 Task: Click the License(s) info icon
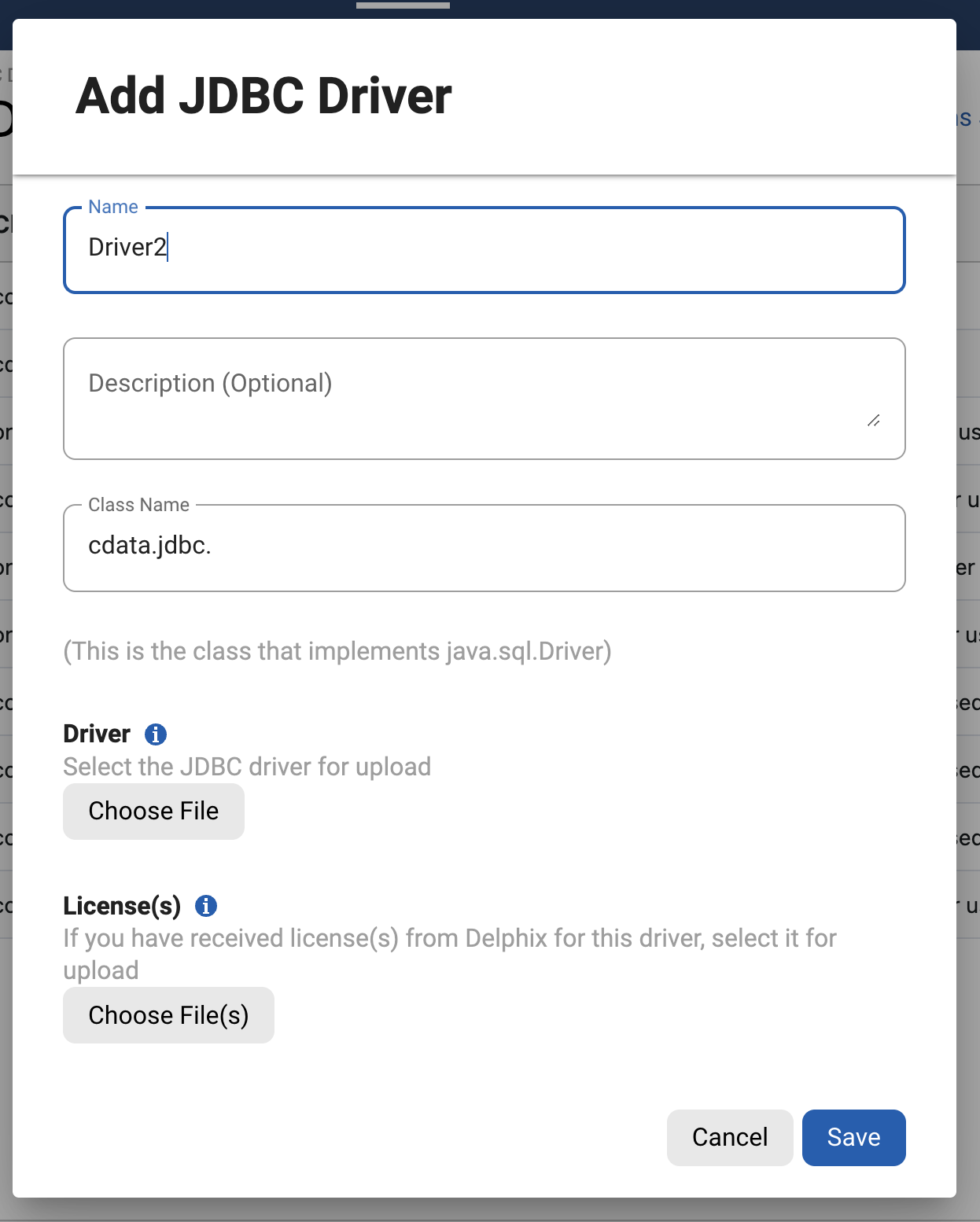(x=206, y=906)
